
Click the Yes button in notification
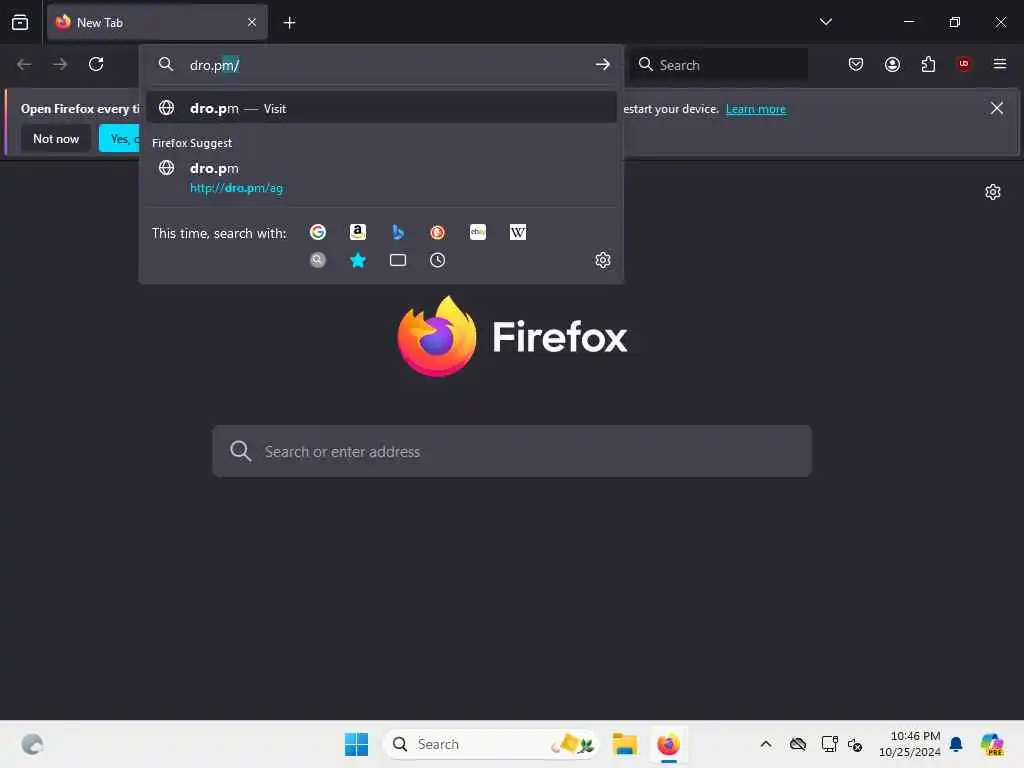pos(120,139)
